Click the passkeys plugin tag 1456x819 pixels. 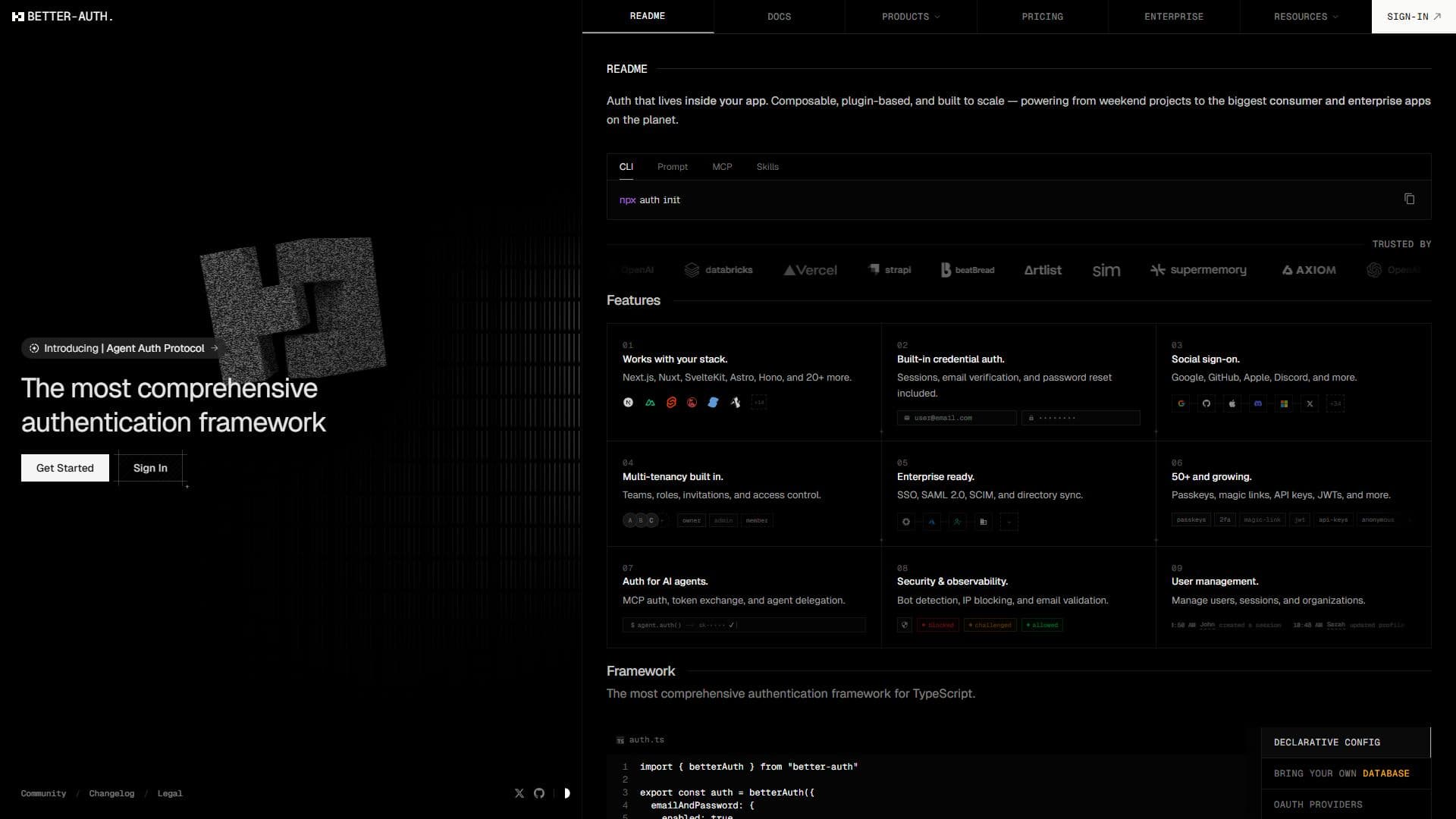point(1191,519)
